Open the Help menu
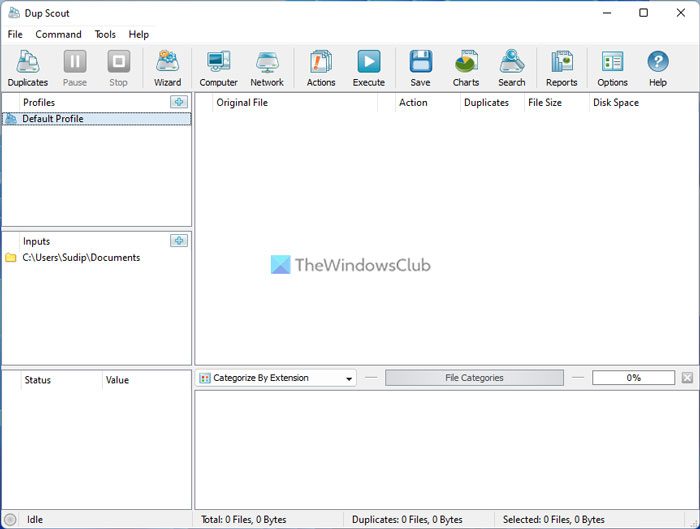700x529 pixels. (139, 34)
